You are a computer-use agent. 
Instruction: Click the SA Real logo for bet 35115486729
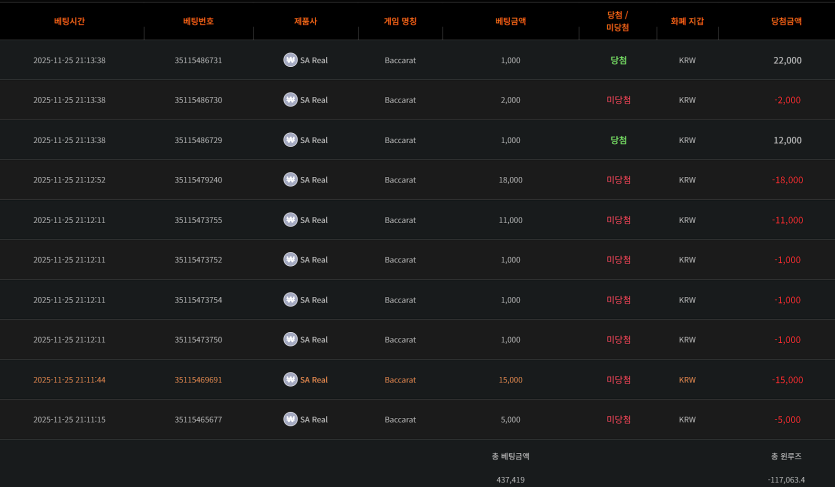pyautogui.click(x=290, y=140)
